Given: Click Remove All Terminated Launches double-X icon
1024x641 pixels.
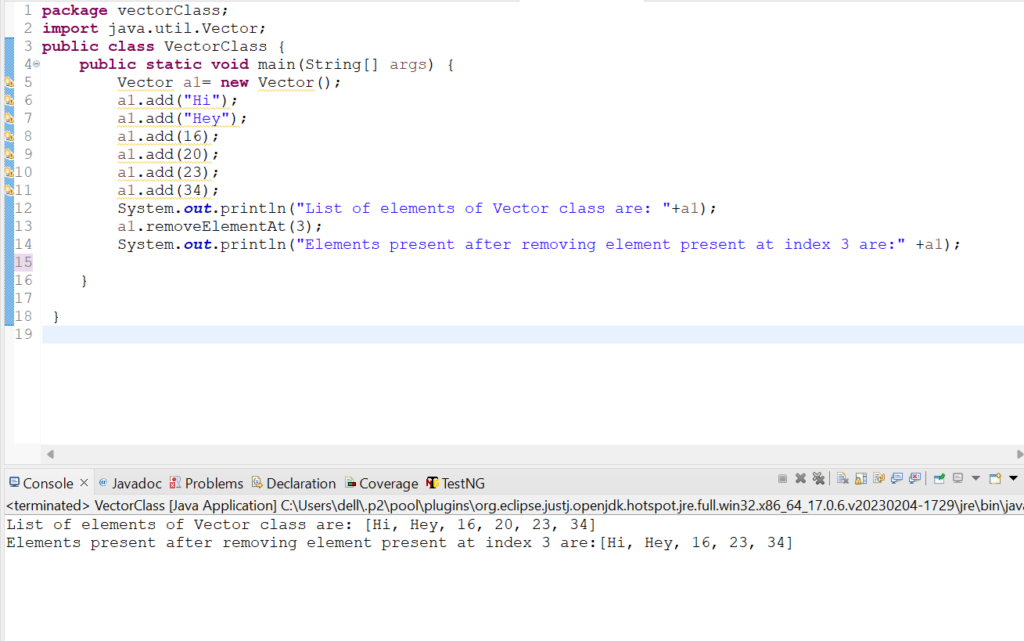Looking at the screenshot, I should pyautogui.click(x=818, y=478).
